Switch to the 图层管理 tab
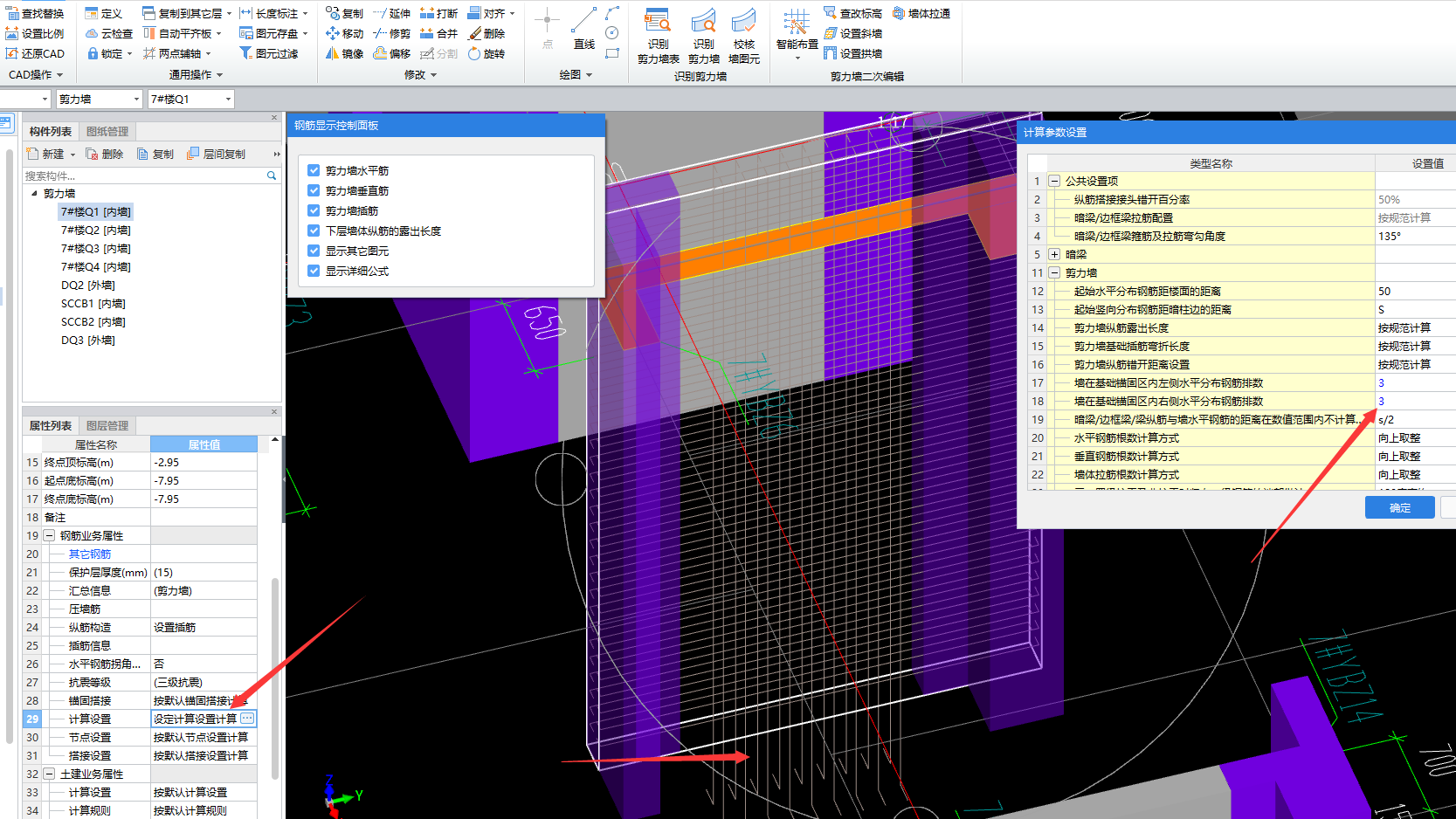Image resolution: width=1456 pixels, height=819 pixels. coord(107,425)
